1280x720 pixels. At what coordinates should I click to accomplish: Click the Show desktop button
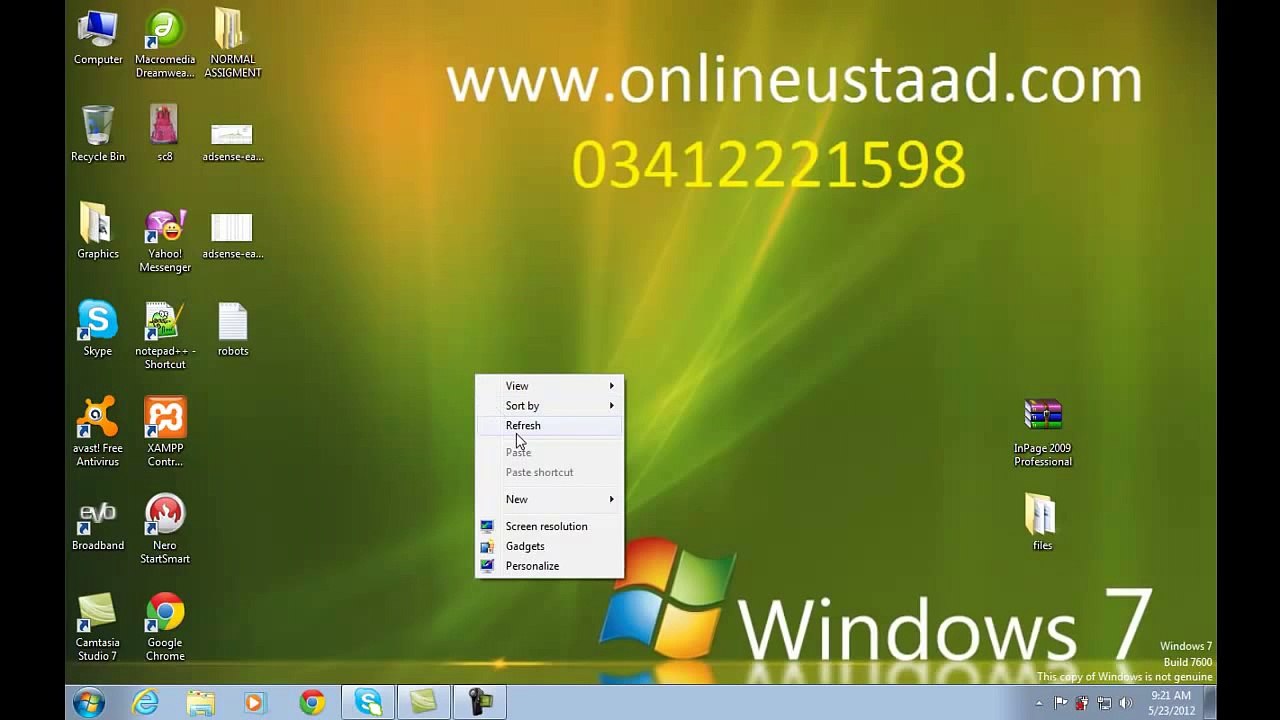pyautogui.click(x=1209, y=703)
